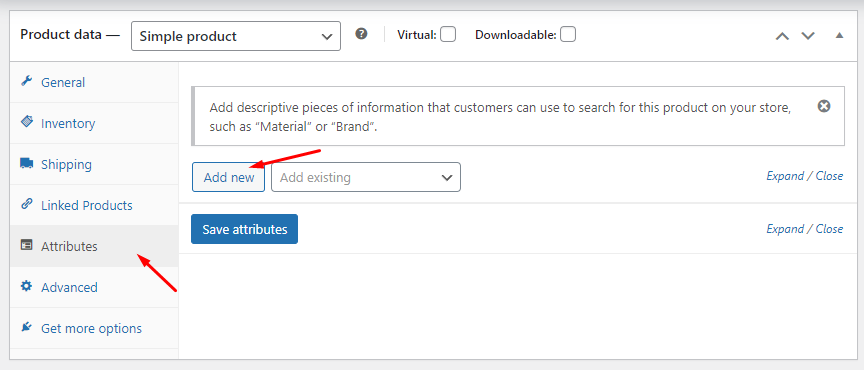
Task: Tick the Downloadable checkbox
Action: click(568, 35)
